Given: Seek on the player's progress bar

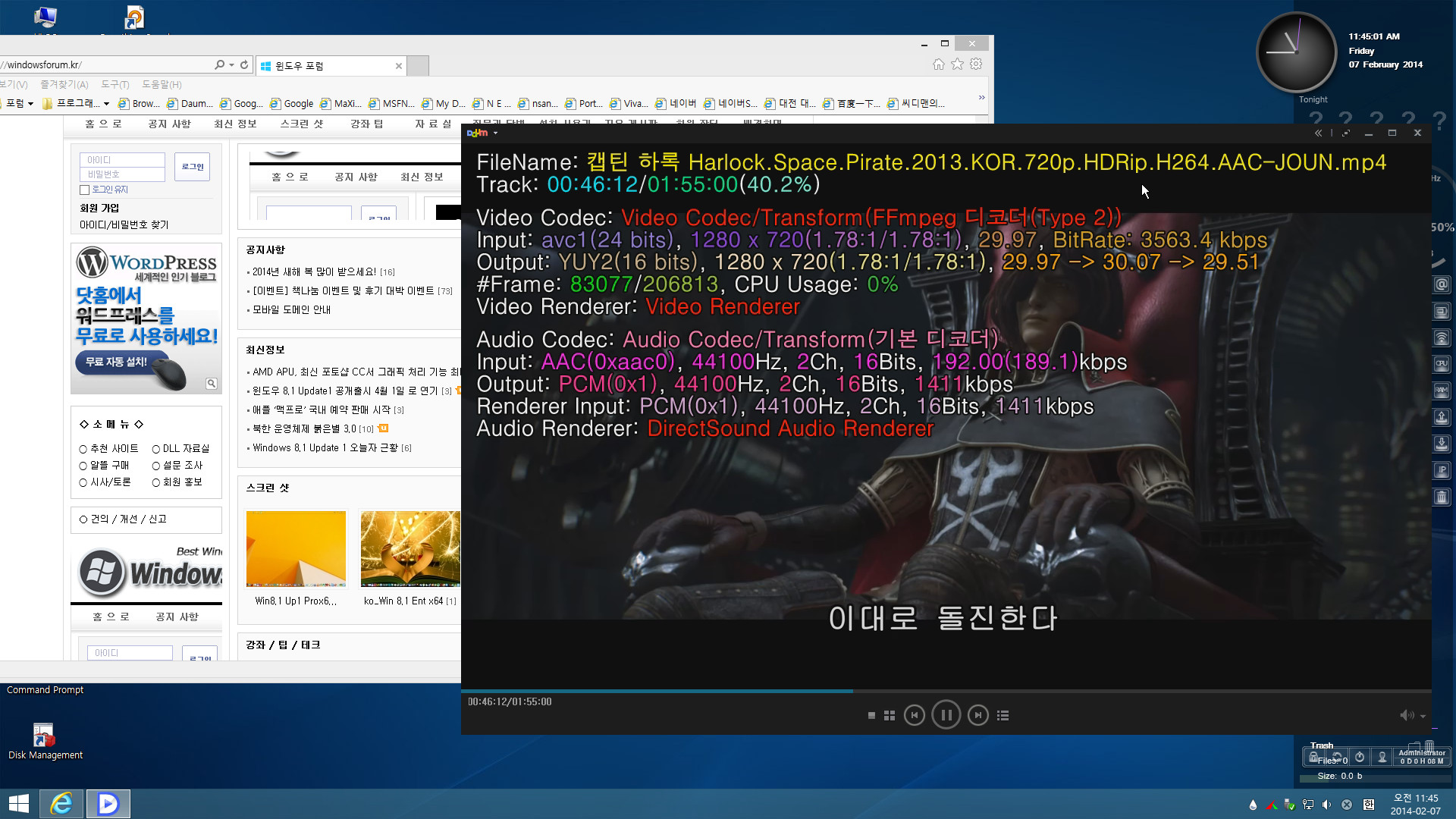Looking at the screenshot, I should tap(946, 691).
